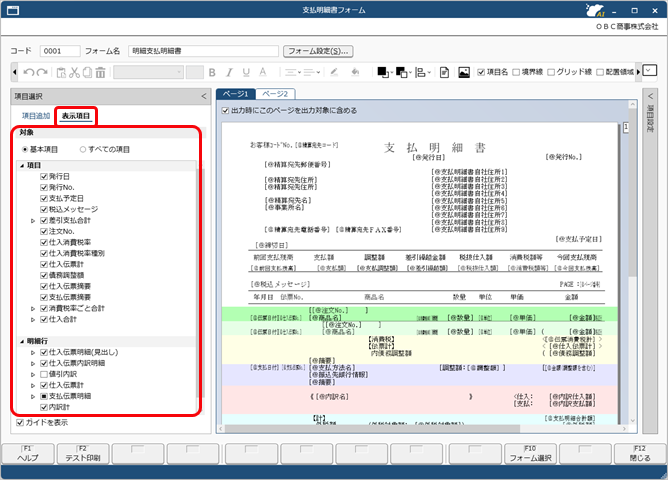Switch to ページ1 tab
The width and height of the screenshot is (668, 480).
coord(236,94)
